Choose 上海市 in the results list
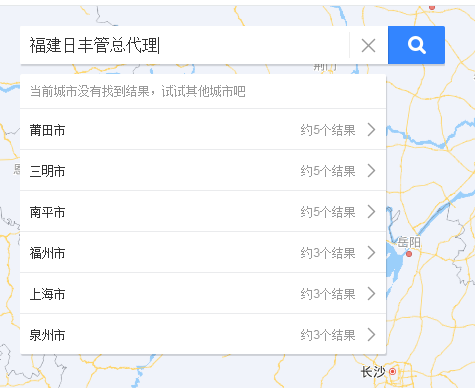 [x=203, y=294]
